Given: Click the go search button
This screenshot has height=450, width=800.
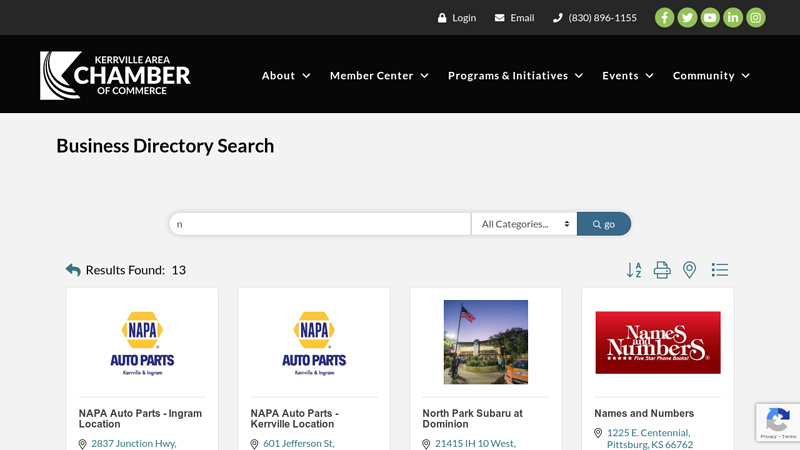Looking at the screenshot, I should click(x=604, y=224).
